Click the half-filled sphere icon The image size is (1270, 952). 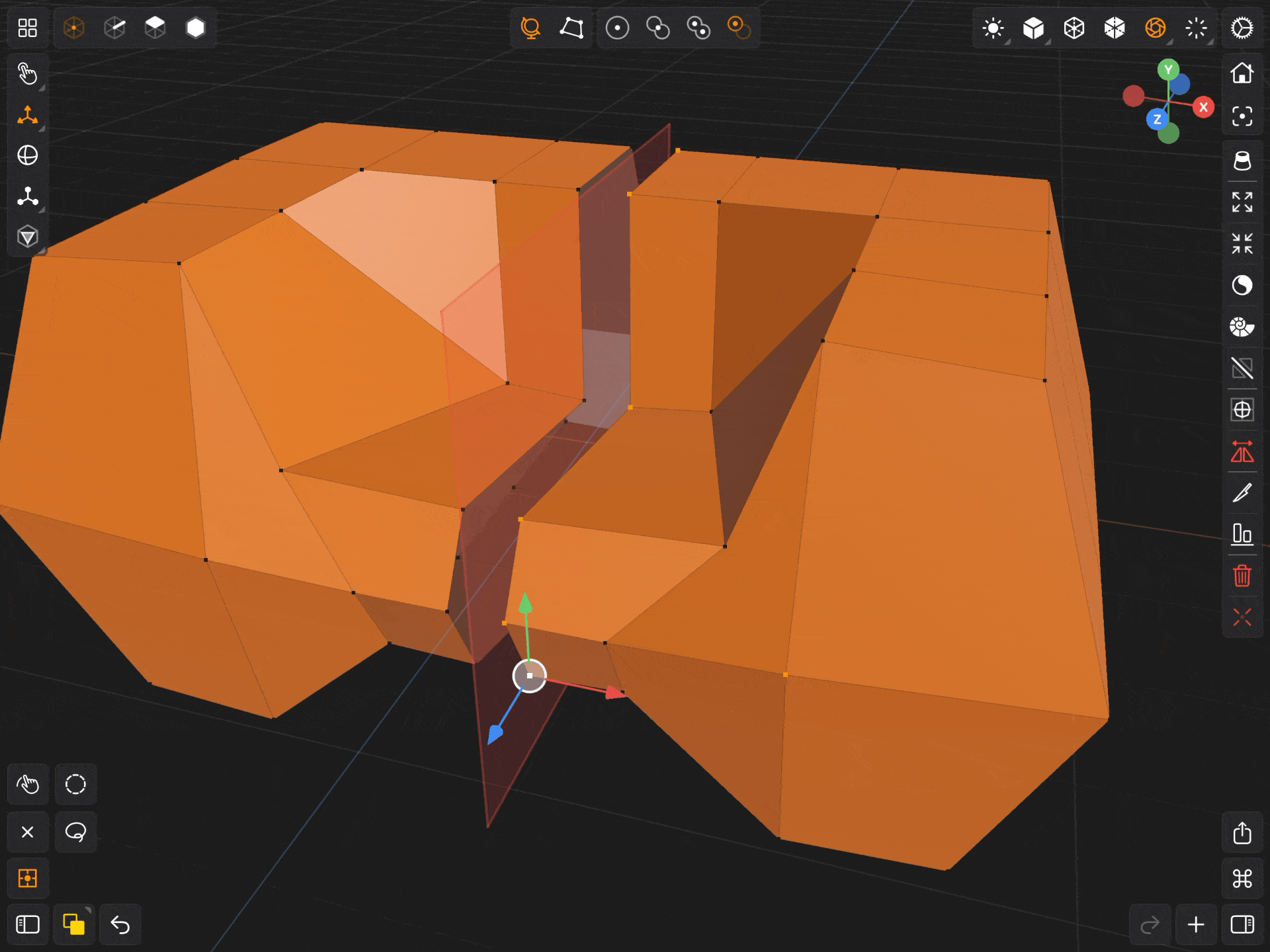[x=1242, y=285]
